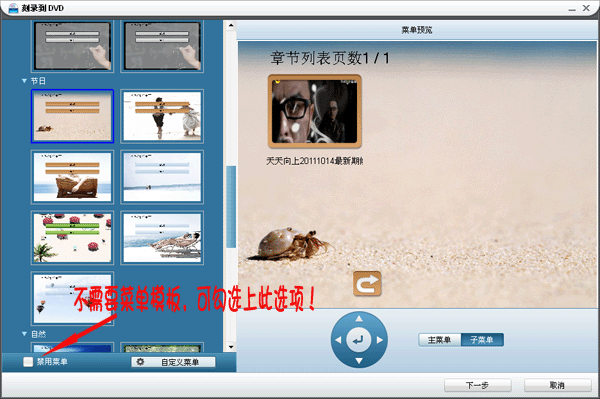Switch to the 子菜单 tab
This screenshot has height=399, width=600.
click(x=482, y=340)
